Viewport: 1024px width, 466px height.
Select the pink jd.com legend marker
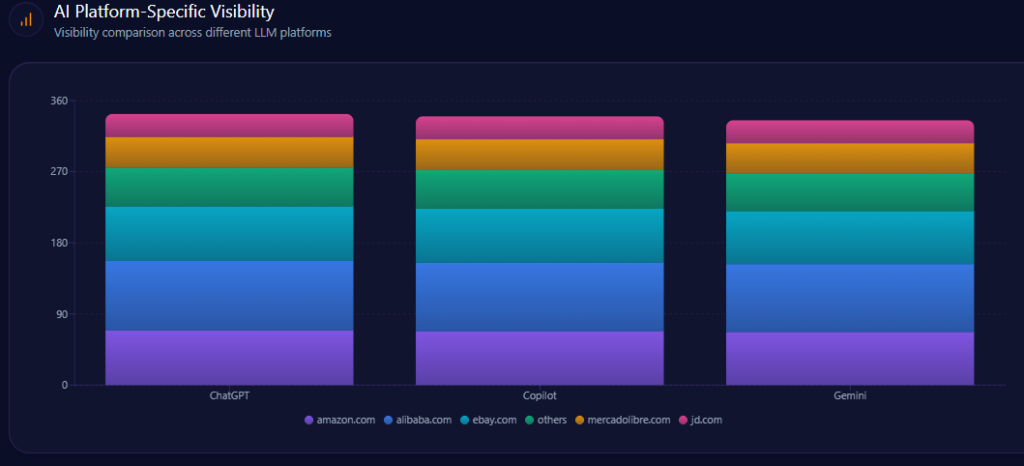coord(684,420)
